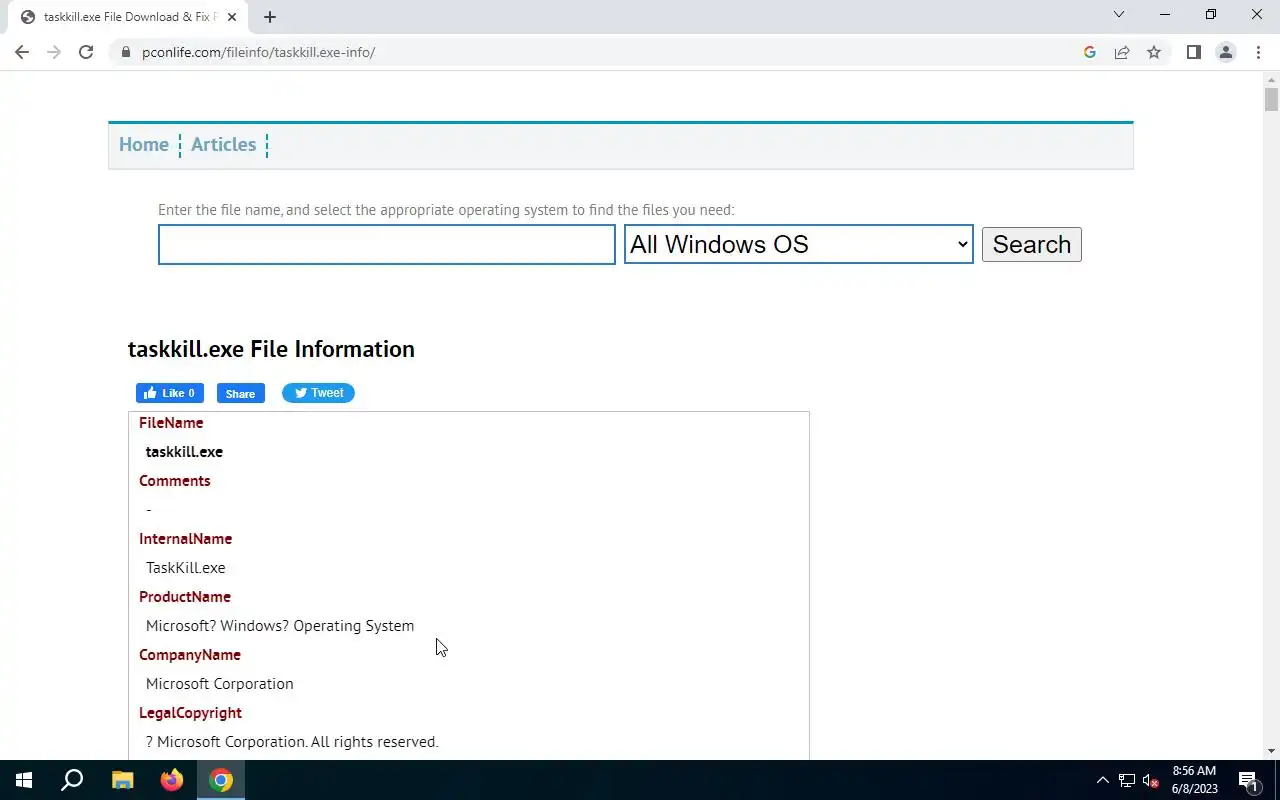This screenshot has height=800, width=1280.
Task: Open File Explorer from taskbar
Action: coord(122,780)
